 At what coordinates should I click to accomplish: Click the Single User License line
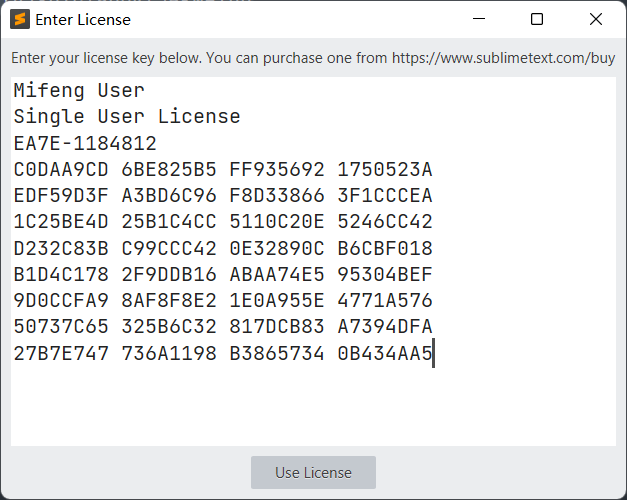(127, 117)
